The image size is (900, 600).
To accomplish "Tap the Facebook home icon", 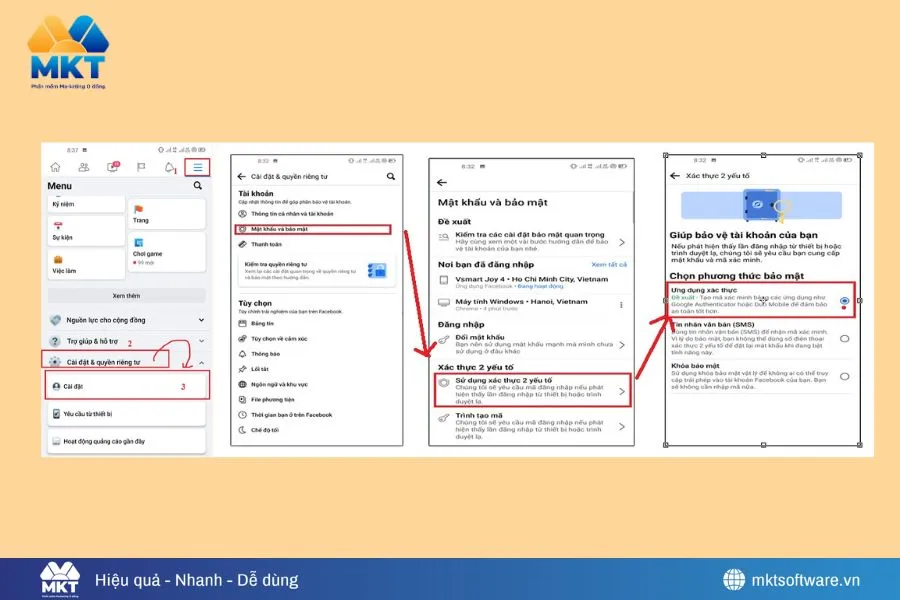I will click(x=53, y=167).
